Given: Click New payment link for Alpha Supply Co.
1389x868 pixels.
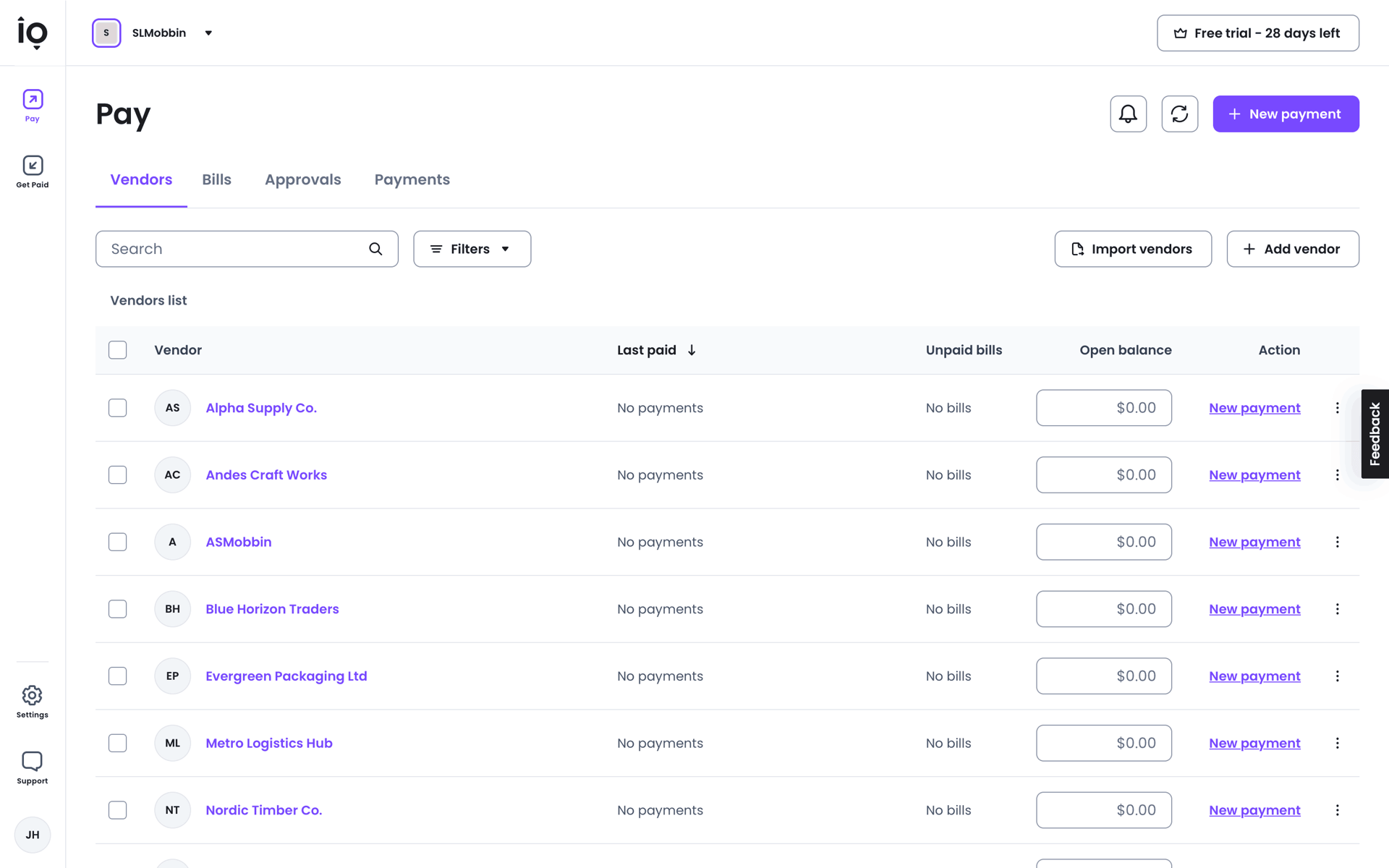Looking at the screenshot, I should click(1254, 408).
